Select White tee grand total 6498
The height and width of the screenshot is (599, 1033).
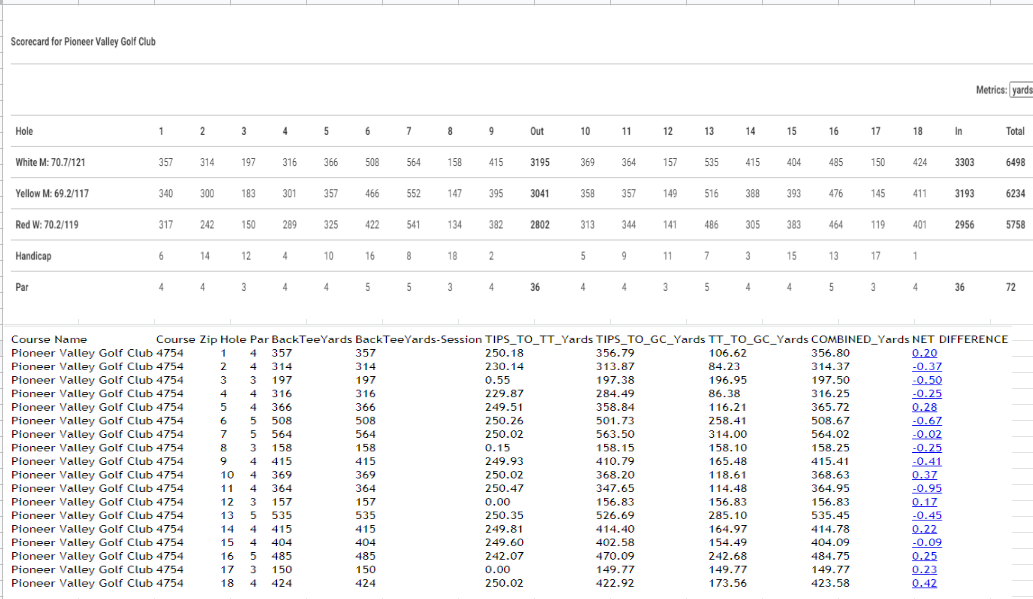coord(1015,162)
